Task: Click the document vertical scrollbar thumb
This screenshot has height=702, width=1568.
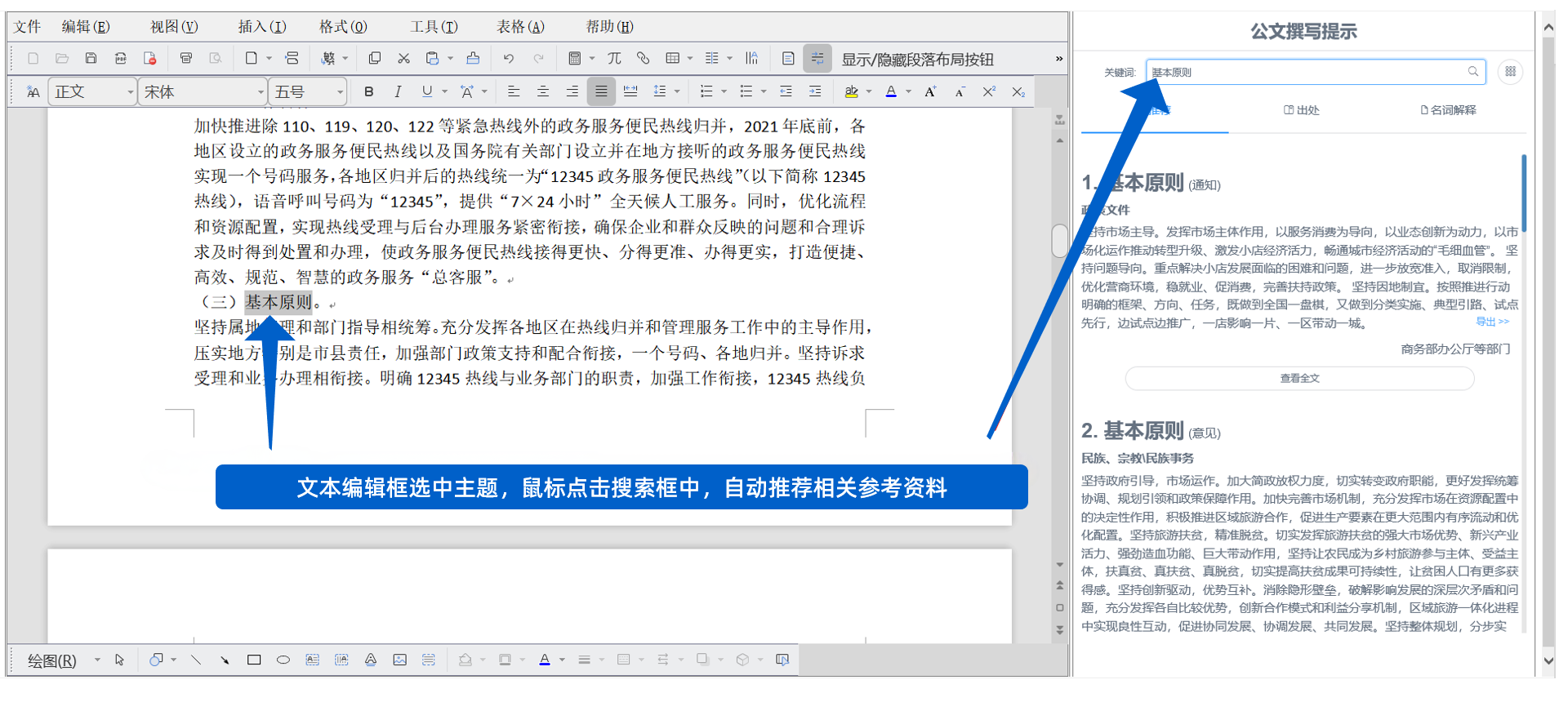Action: (1059, 241)
